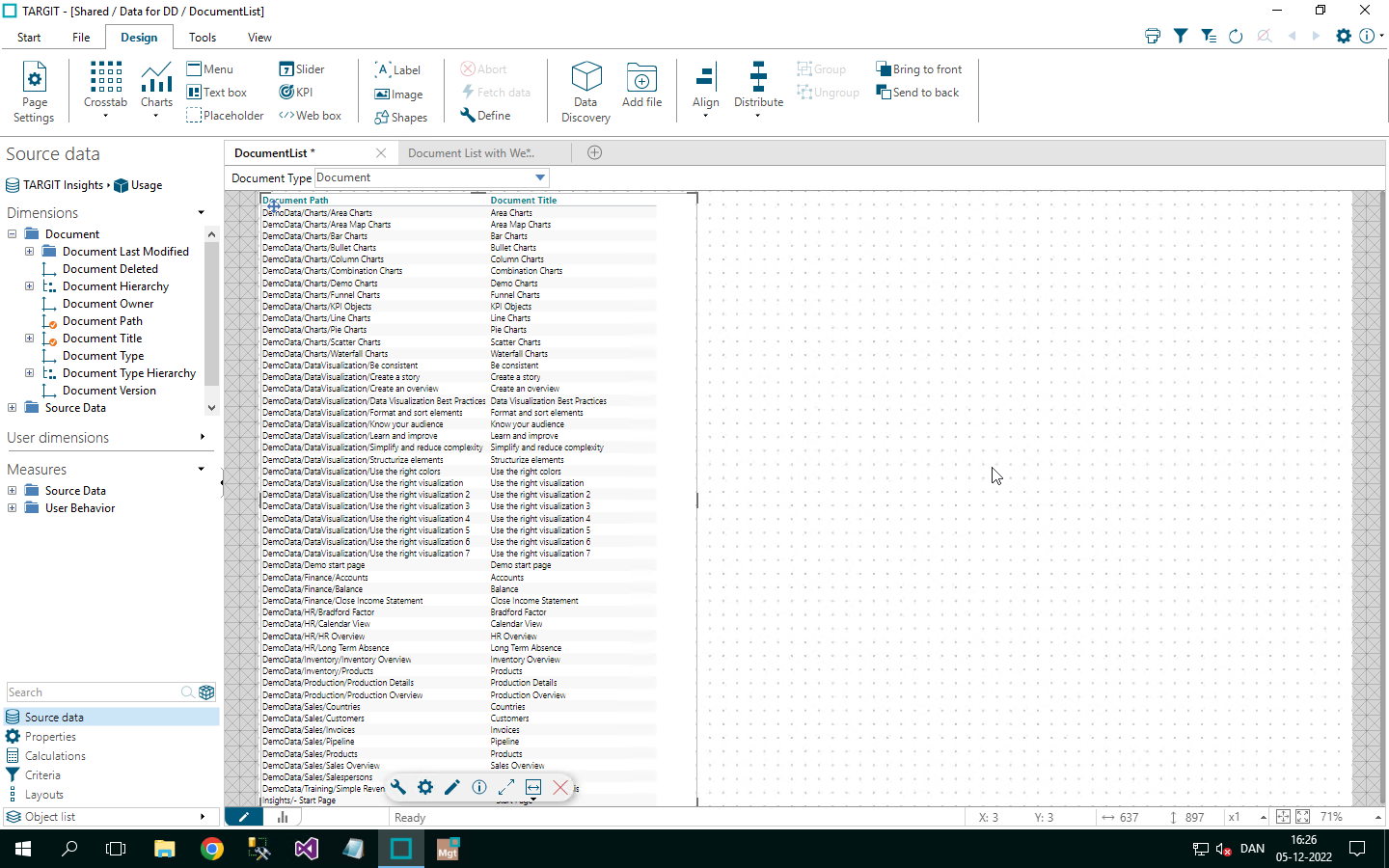1389x868 pixels.
Task: Click the source data Search field
Action: click(94, 692)
